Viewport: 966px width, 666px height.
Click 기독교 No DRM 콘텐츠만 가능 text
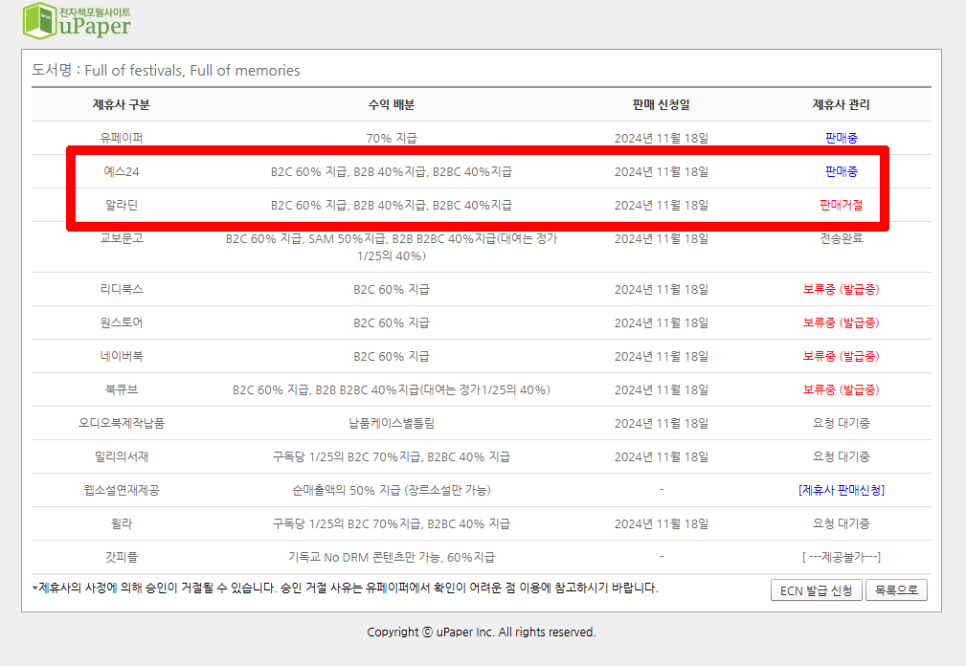click(391, 557)
